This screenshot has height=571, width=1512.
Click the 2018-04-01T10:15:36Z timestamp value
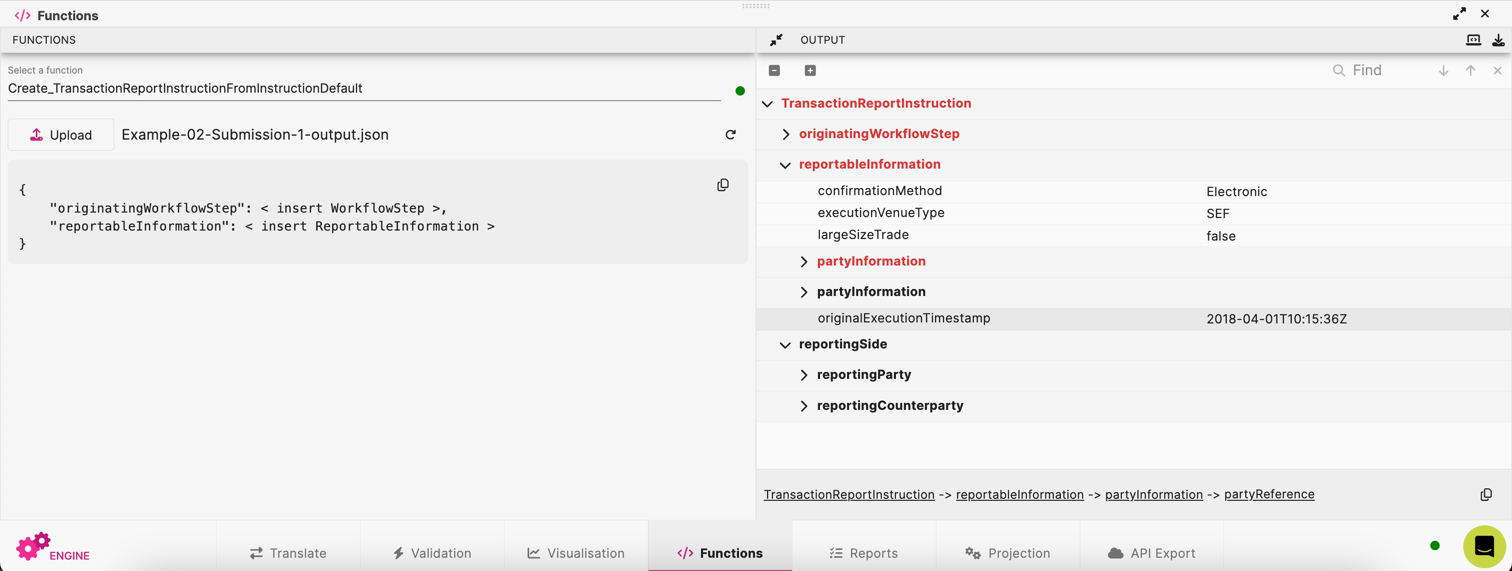(1277, 319)
